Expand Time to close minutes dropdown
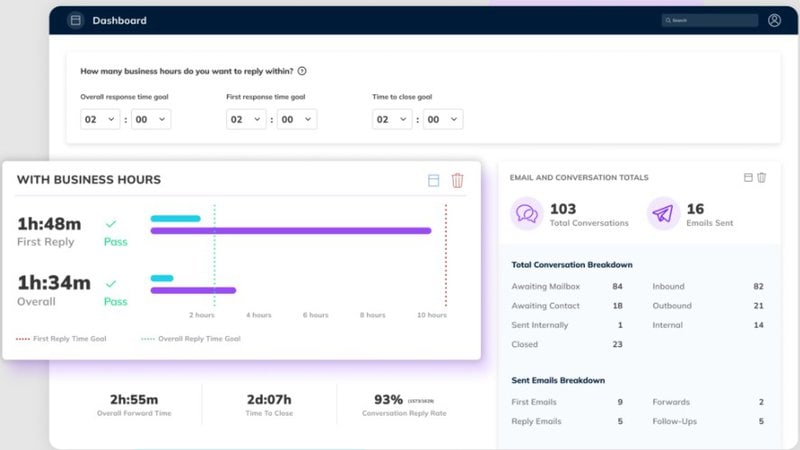Screen dimensions: 800x450 tap(443, 119)
